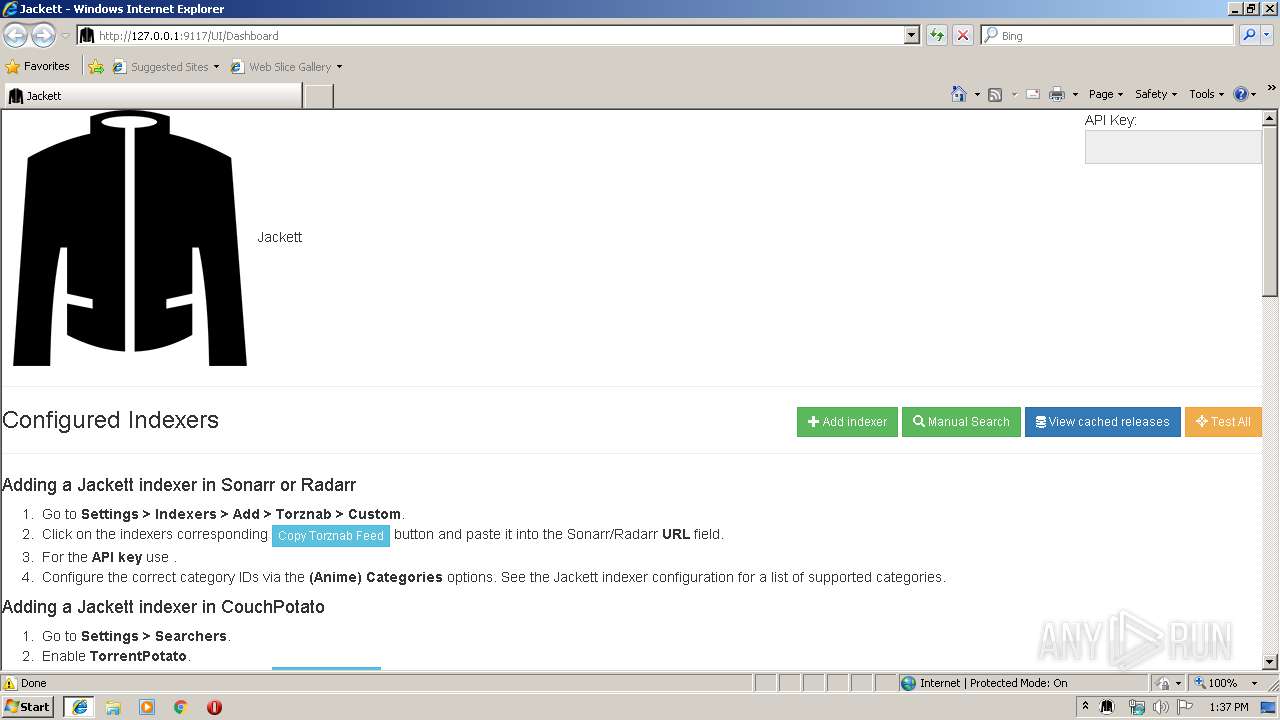Open the address bar history dropdown
1280x720 pixels.
pos(911,35)
